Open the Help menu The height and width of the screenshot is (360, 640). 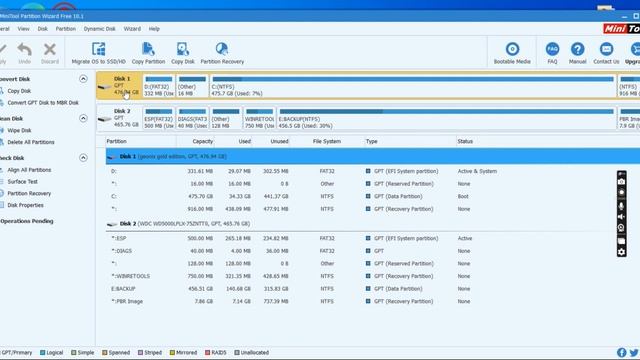[x=154, y=29]
